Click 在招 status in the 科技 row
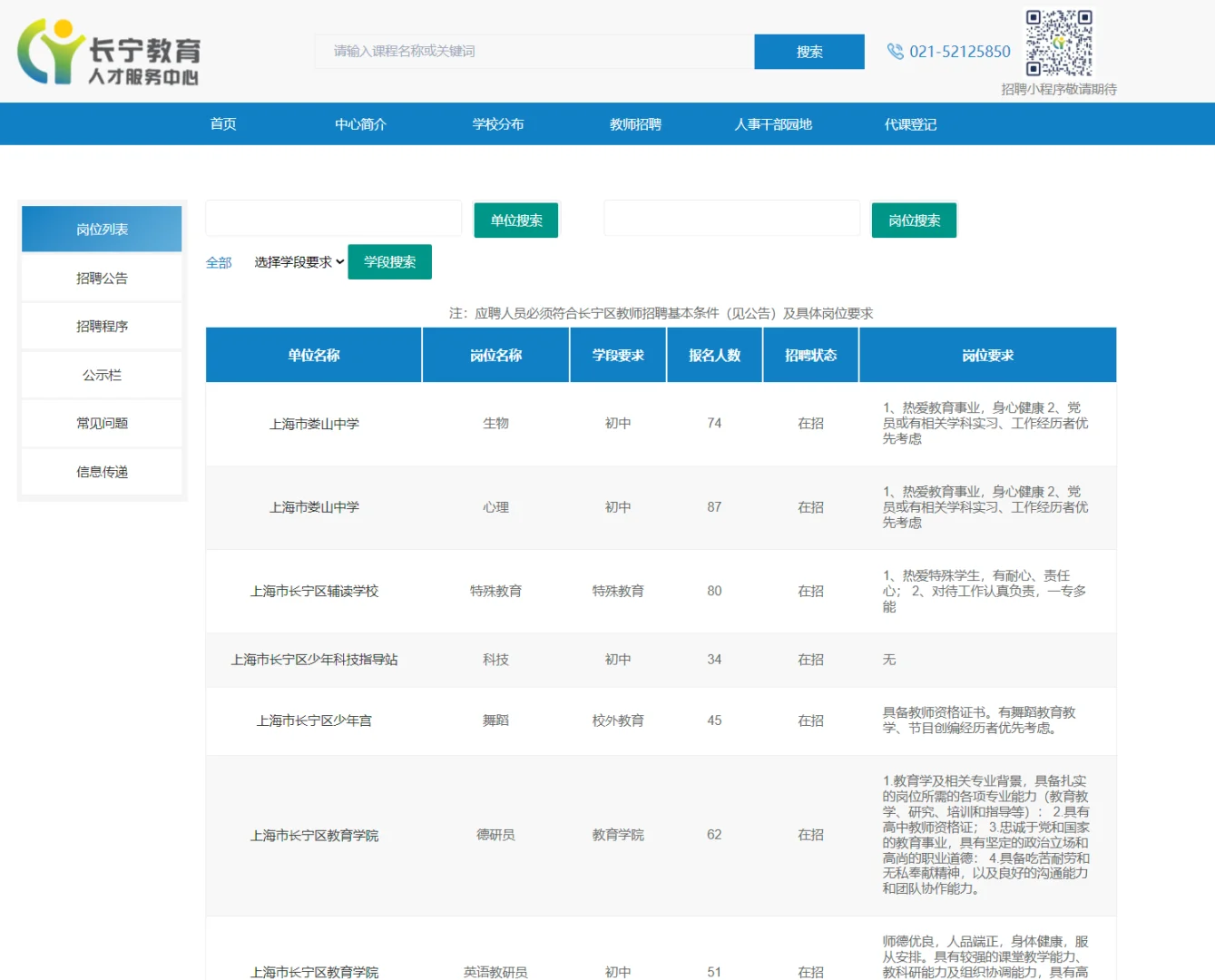 pyautogui.click(x=810, y=660)
